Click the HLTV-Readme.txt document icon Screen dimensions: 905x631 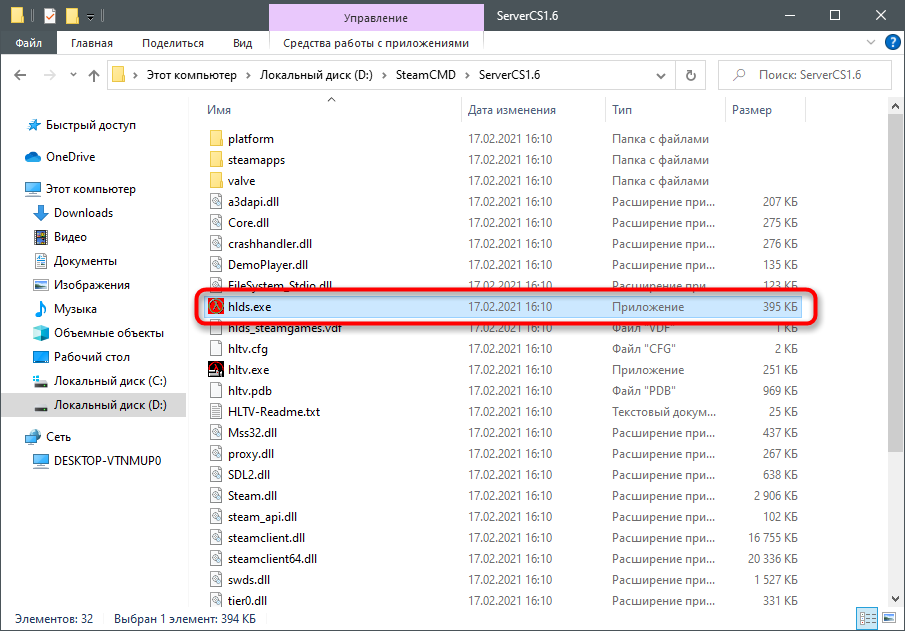pyautogui.click(x=216, y=412)
